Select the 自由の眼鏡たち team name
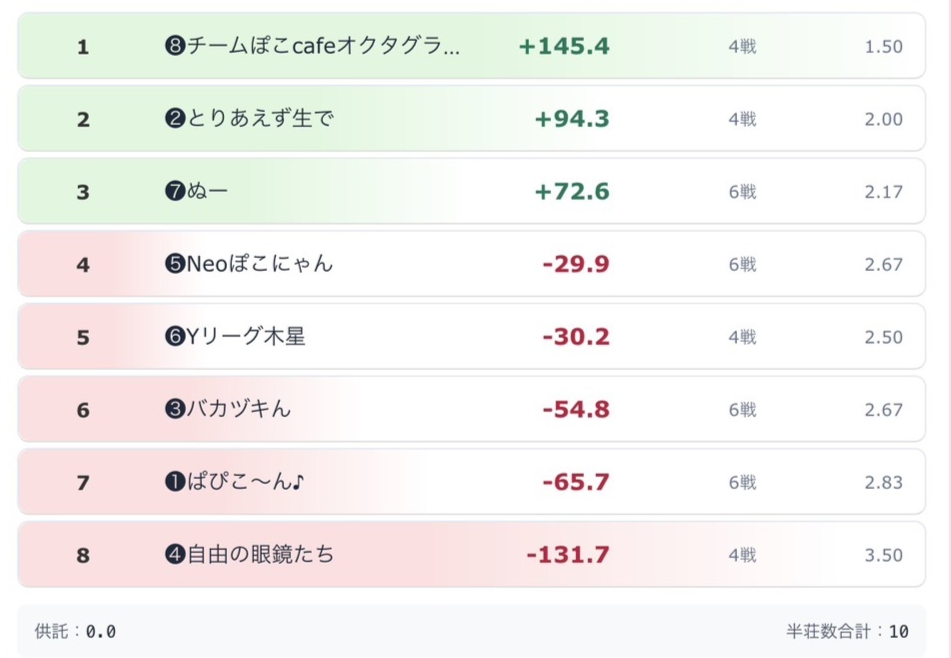The width and height of the screenshot is (951, 658). [261, 555]
